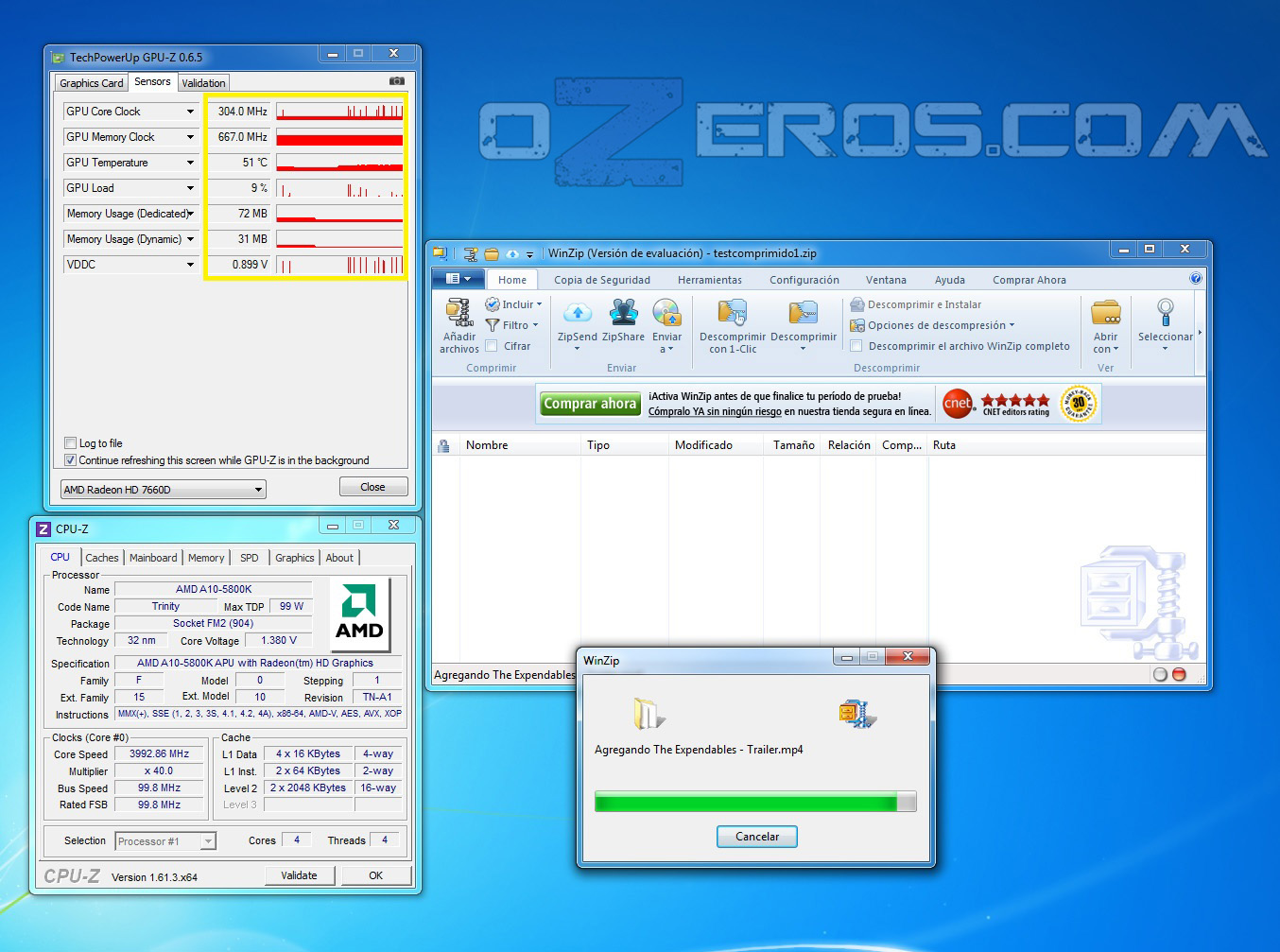Image resolution: width=1280 pixels, height=952 pixels.
Task: Toggle Continue refreshing in background checkbox
Action: tap(70, 460)
